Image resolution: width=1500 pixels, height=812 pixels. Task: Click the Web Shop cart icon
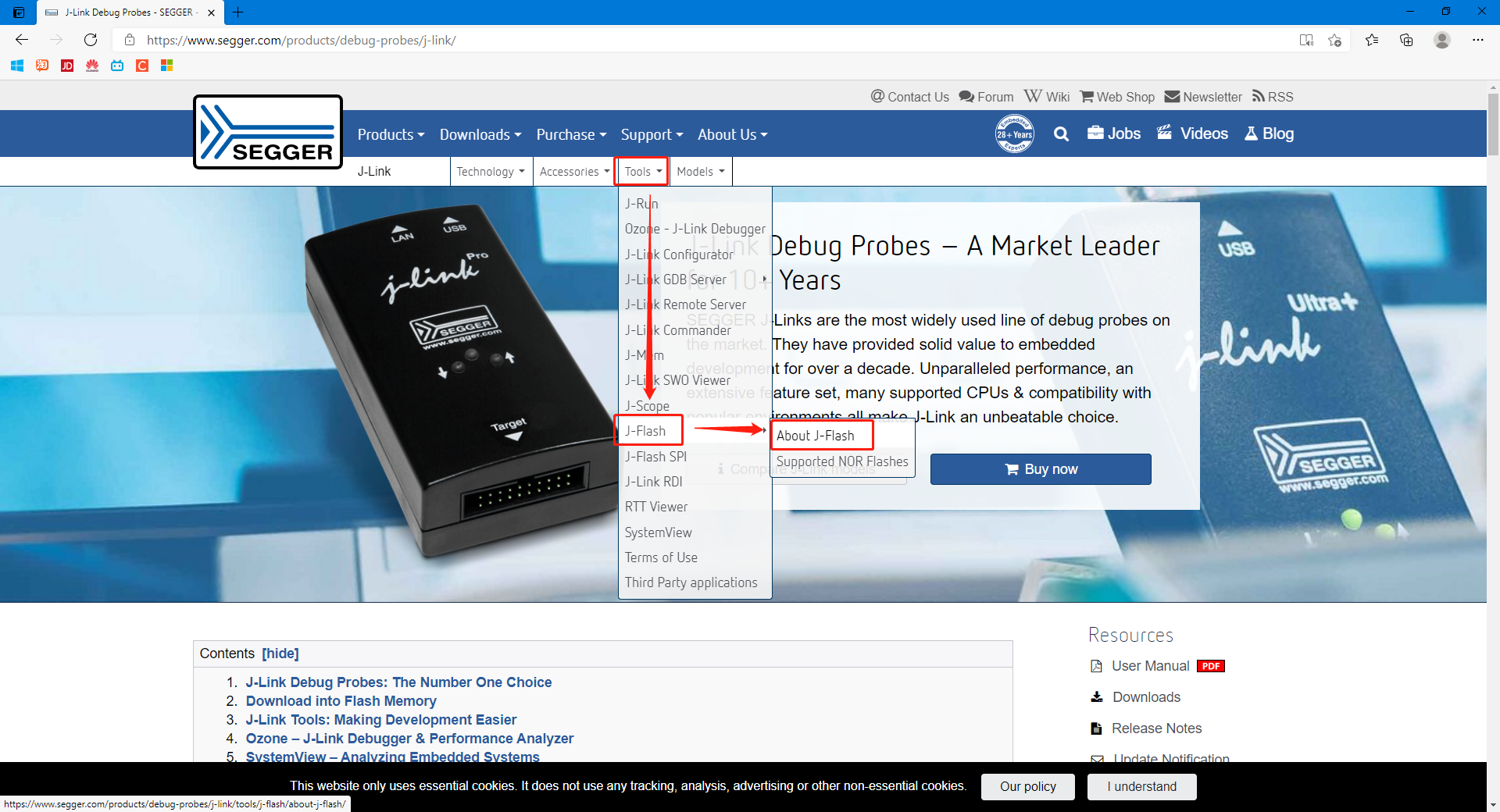click(1087, 97)
